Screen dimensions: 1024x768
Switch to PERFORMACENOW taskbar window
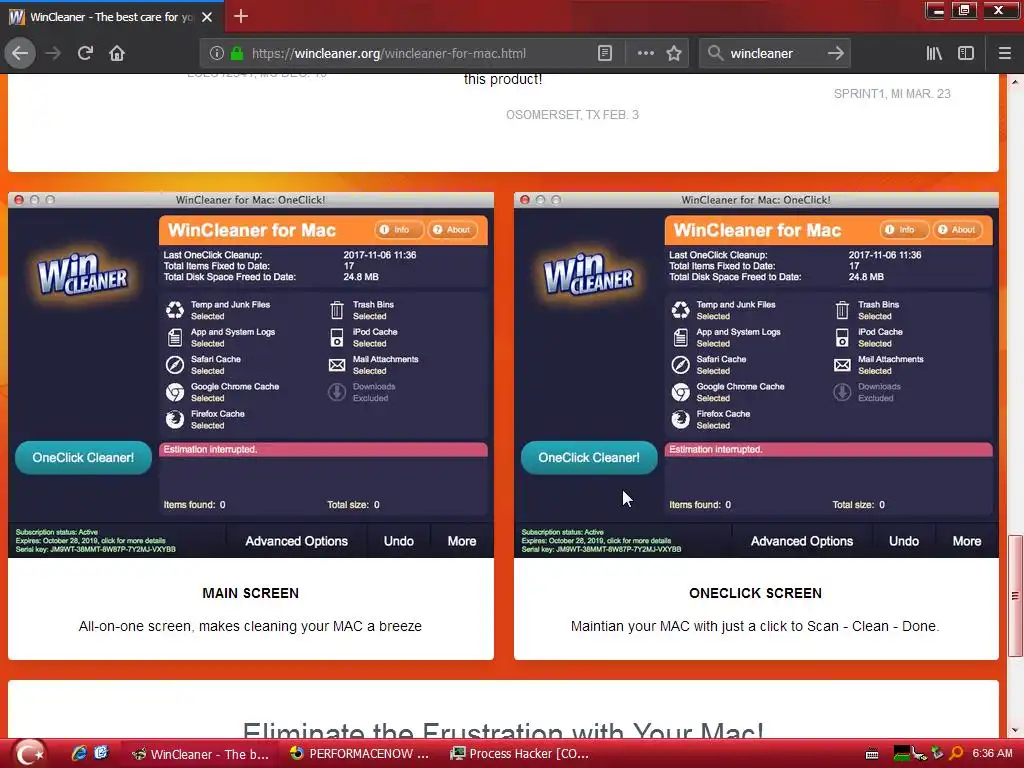pos(359,754)
